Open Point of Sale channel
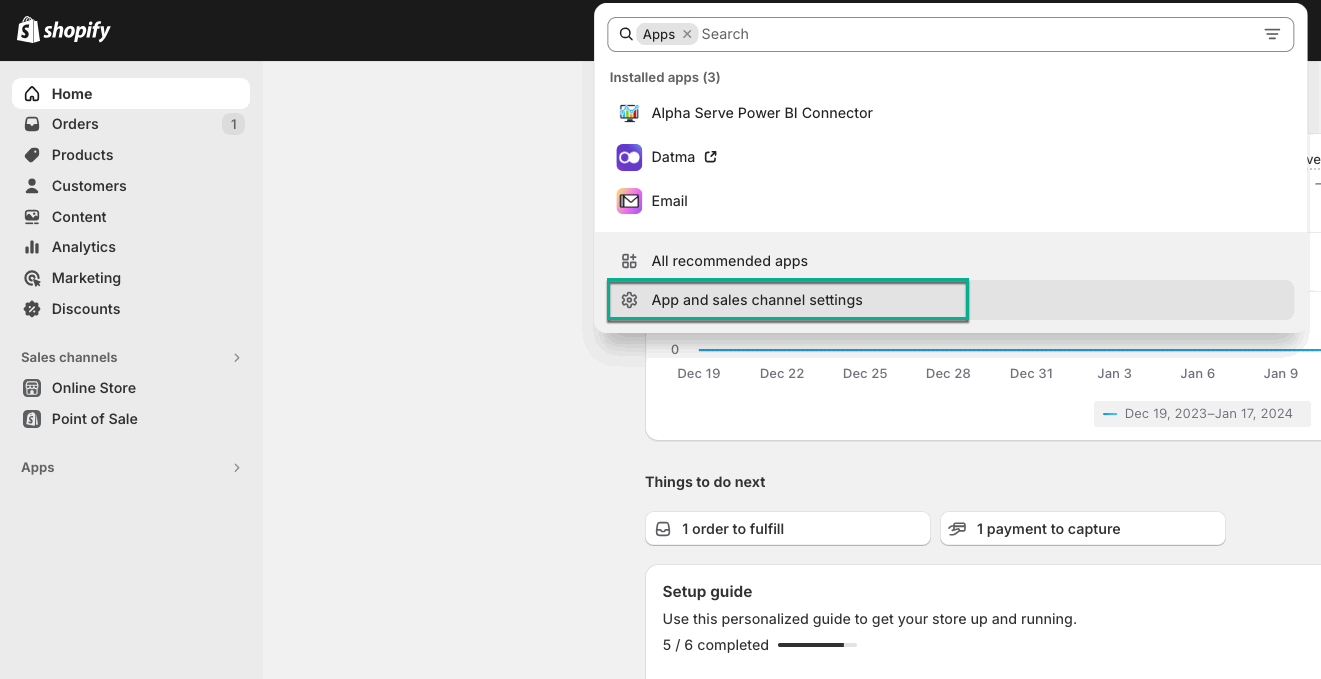 pos(95,419)
